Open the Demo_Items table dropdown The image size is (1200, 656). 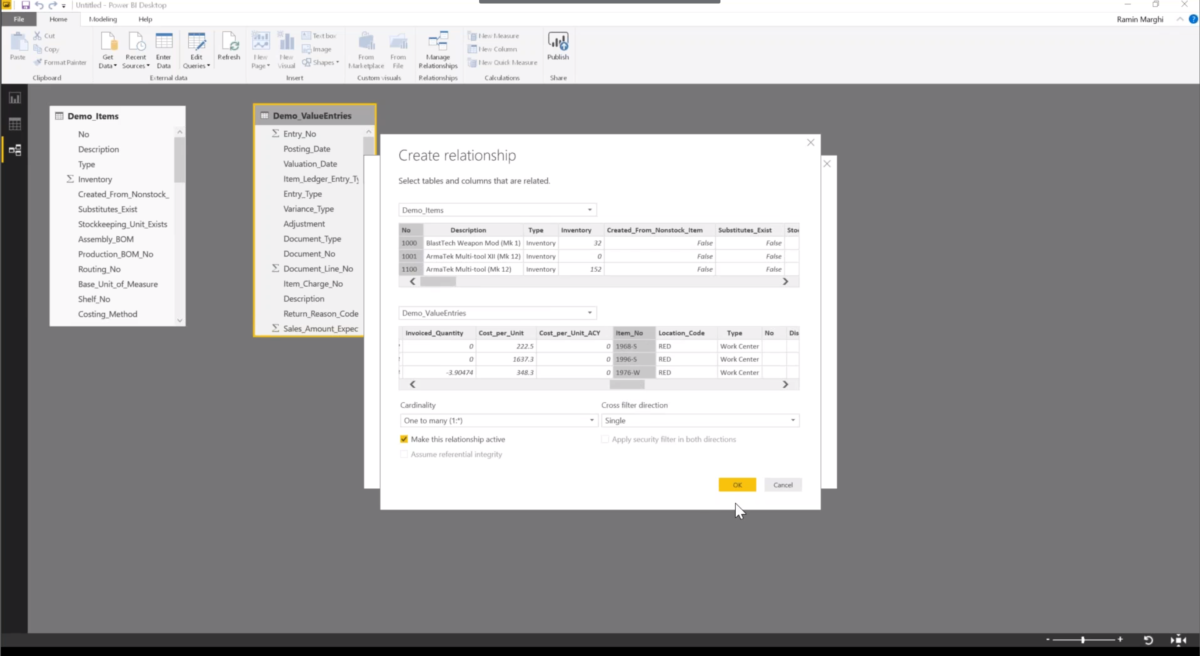pyautogui.click(x=498, y=210)
